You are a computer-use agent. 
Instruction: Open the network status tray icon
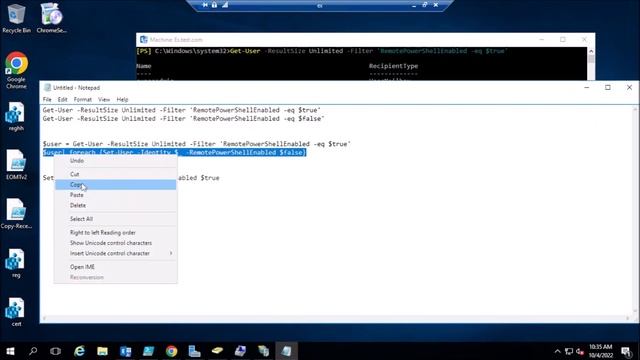[x=569, y=351]
